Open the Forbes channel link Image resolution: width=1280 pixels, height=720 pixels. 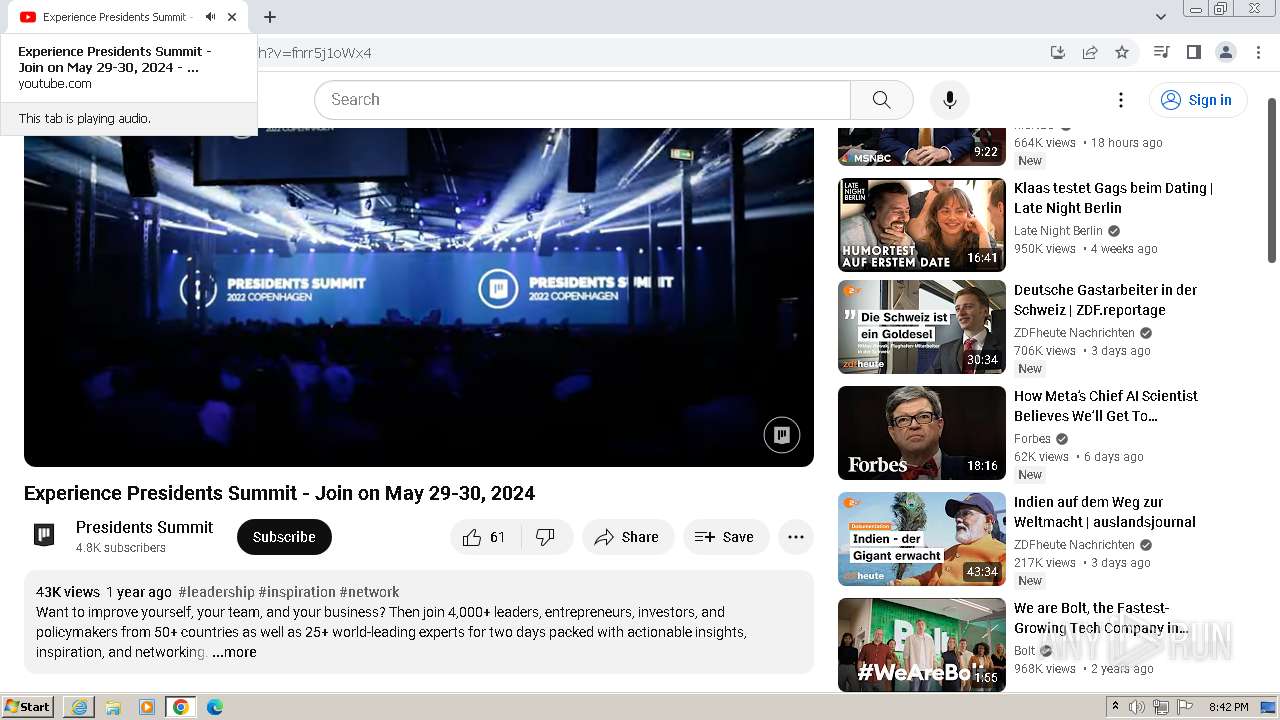click(1032, 439)
